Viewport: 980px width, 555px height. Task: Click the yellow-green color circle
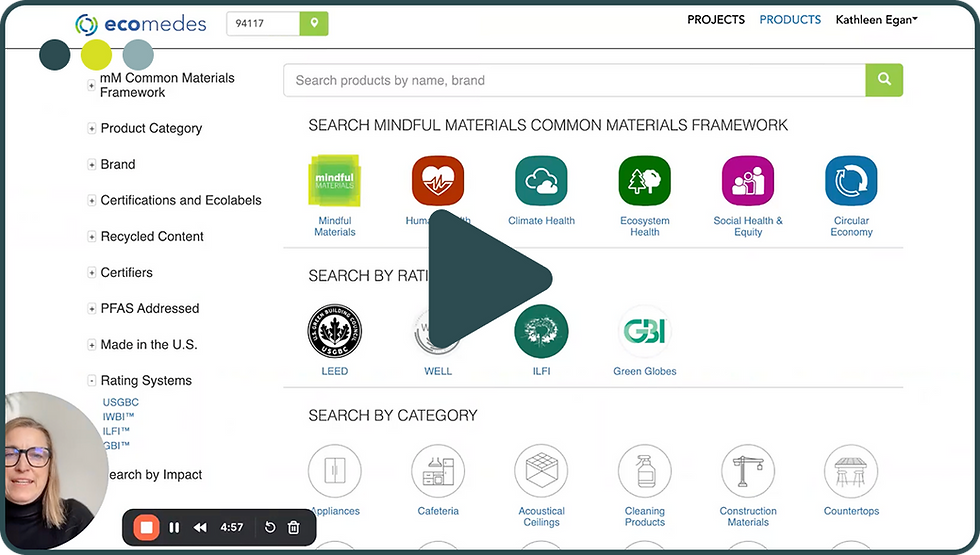pyautogui.click(x=96, y=55)
